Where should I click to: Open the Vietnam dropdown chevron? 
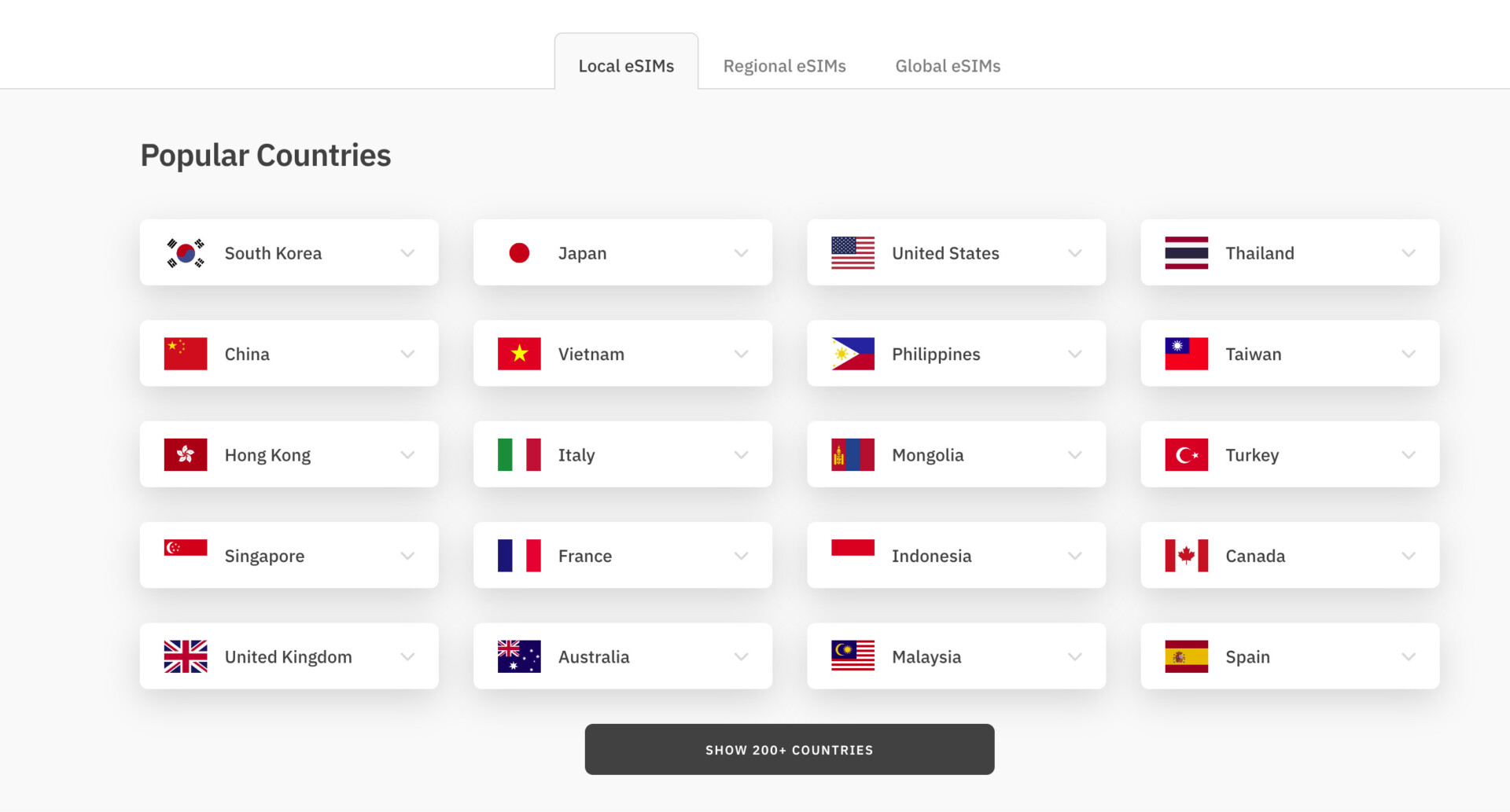pos(741,354)
